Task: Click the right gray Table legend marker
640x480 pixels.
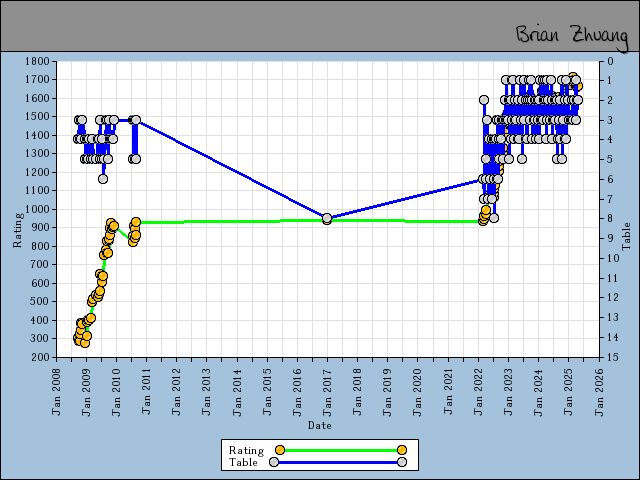Action: (x=402, y=462)
